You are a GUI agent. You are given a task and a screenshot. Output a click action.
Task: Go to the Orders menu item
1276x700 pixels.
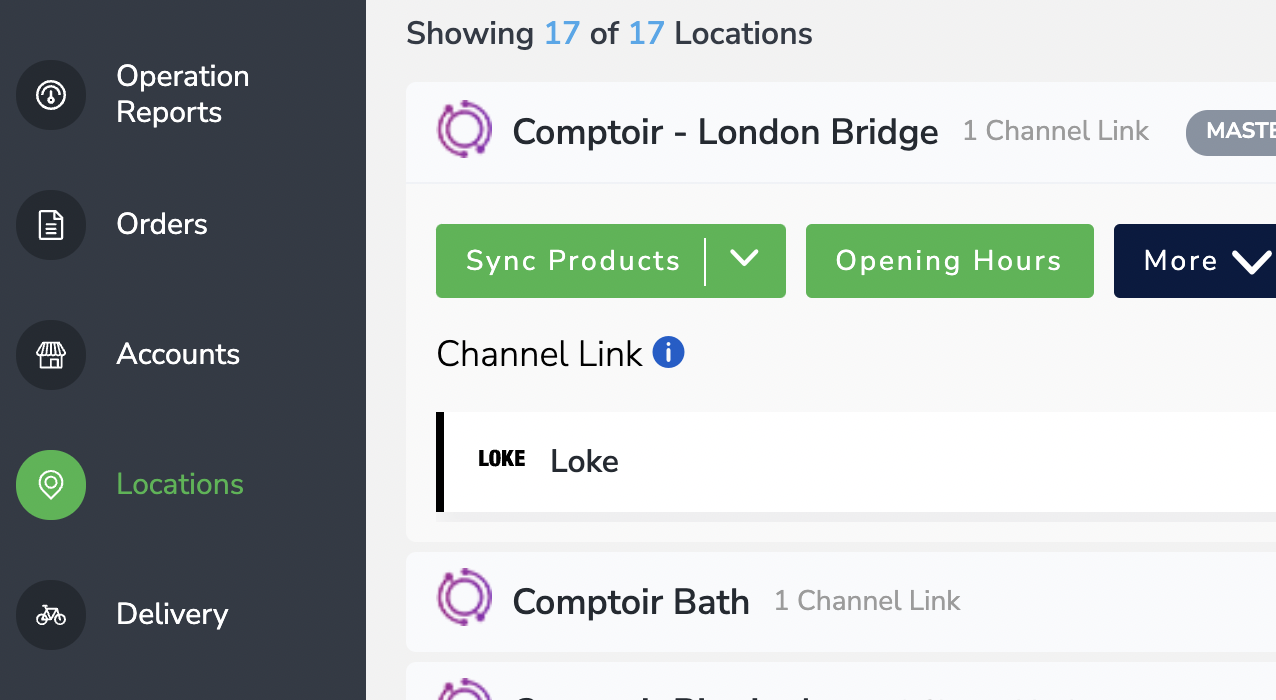[162, 224]
